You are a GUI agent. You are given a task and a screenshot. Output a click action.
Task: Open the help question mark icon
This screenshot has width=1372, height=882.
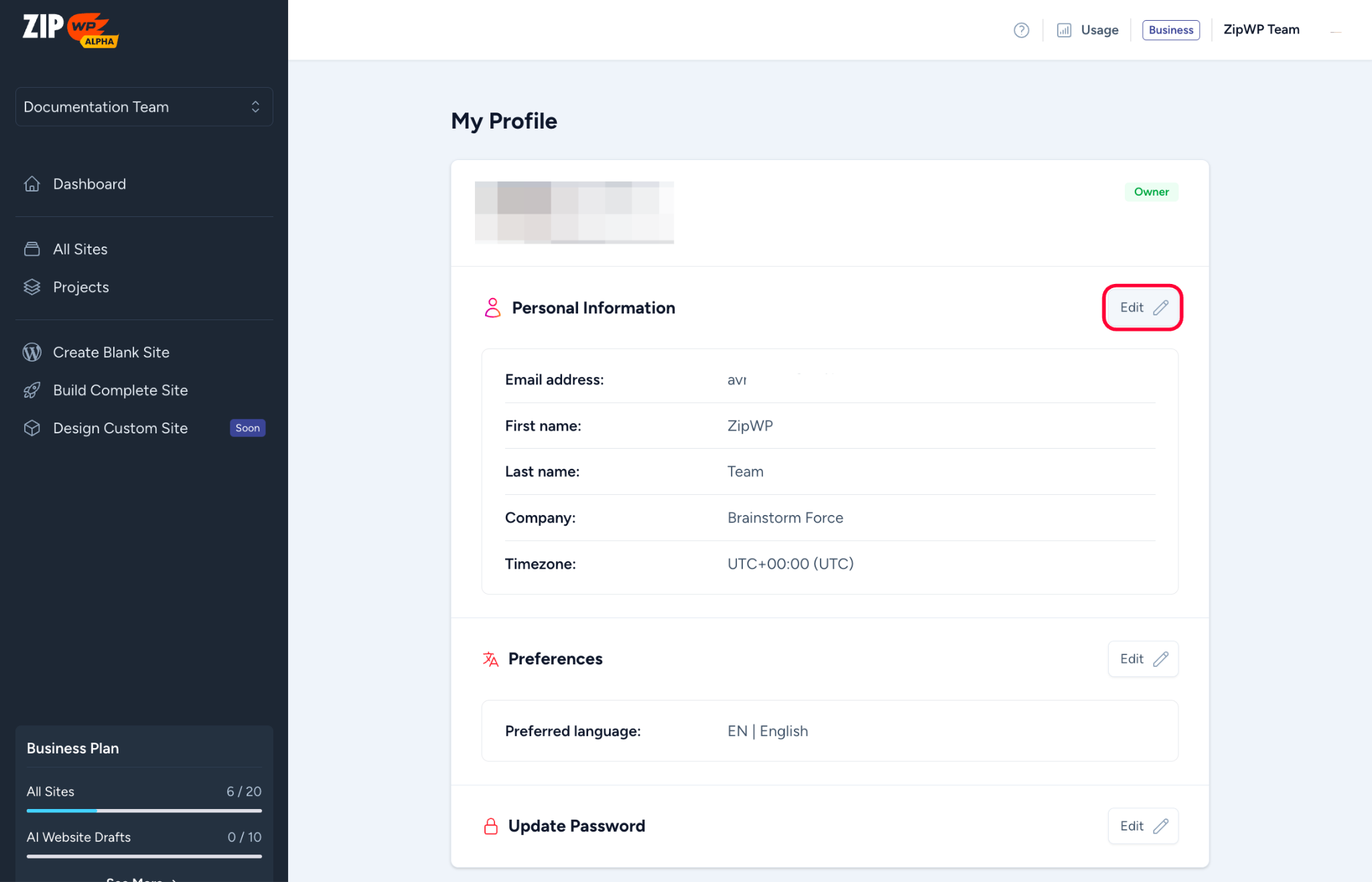click(1021, 30)
